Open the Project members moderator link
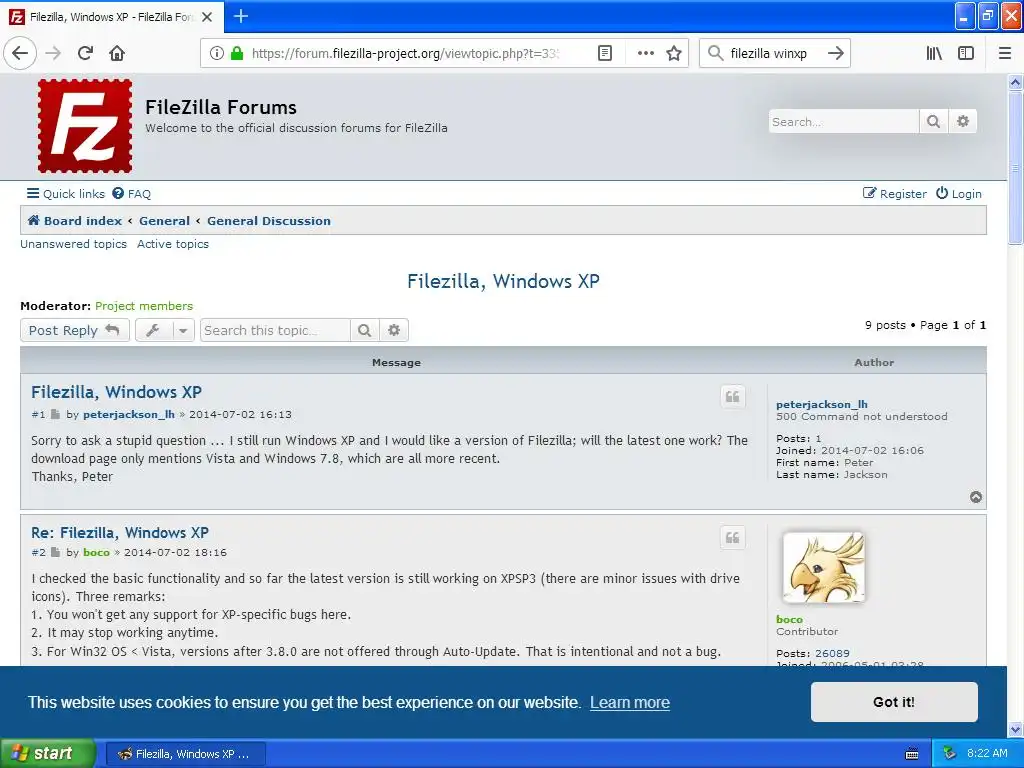 pos(144,306)
